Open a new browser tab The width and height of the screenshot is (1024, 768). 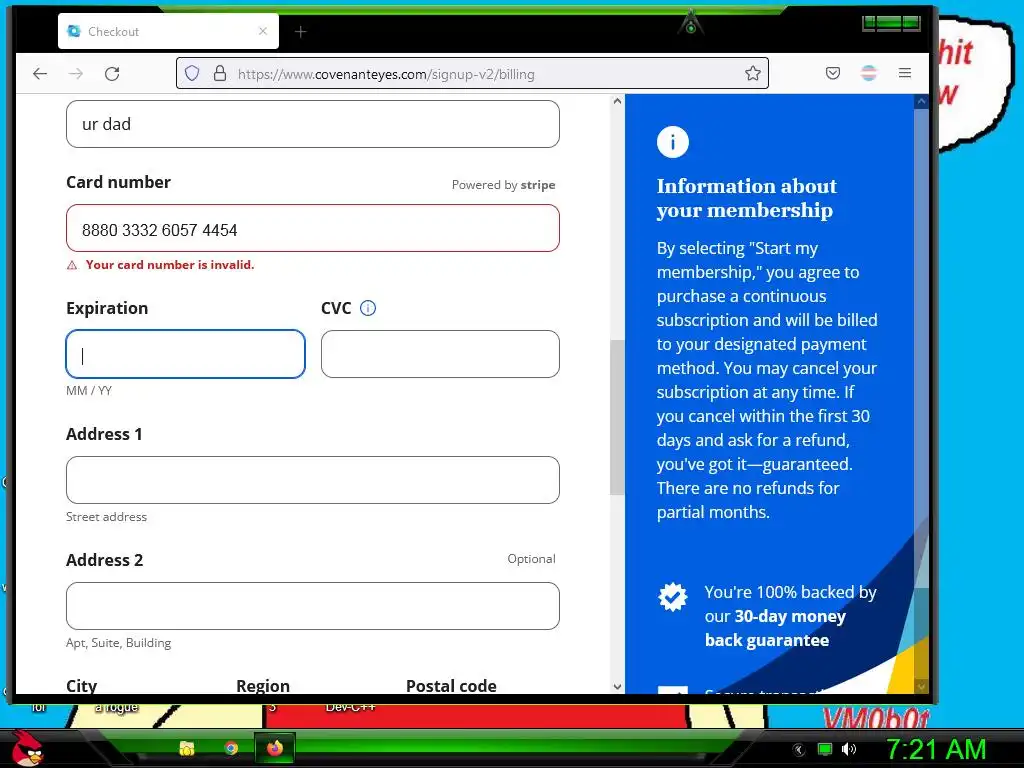point(300,31)
